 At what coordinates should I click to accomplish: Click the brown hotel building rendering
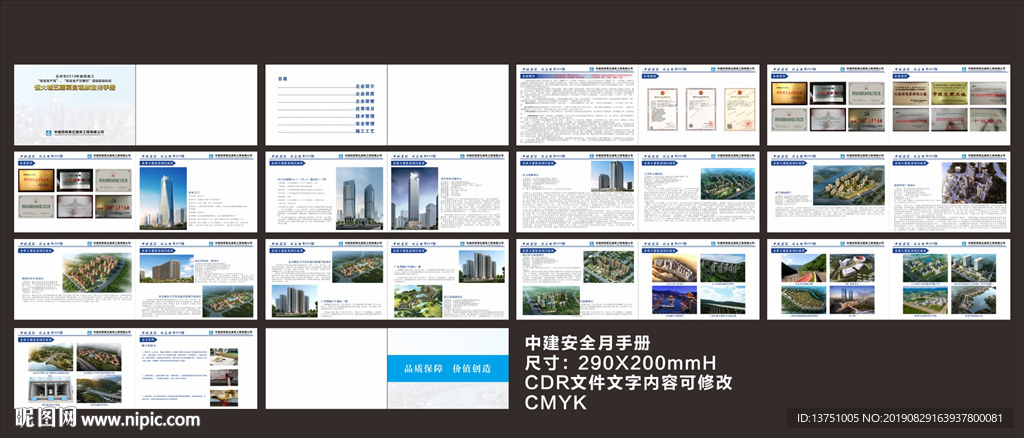click(x=167, y=268)
